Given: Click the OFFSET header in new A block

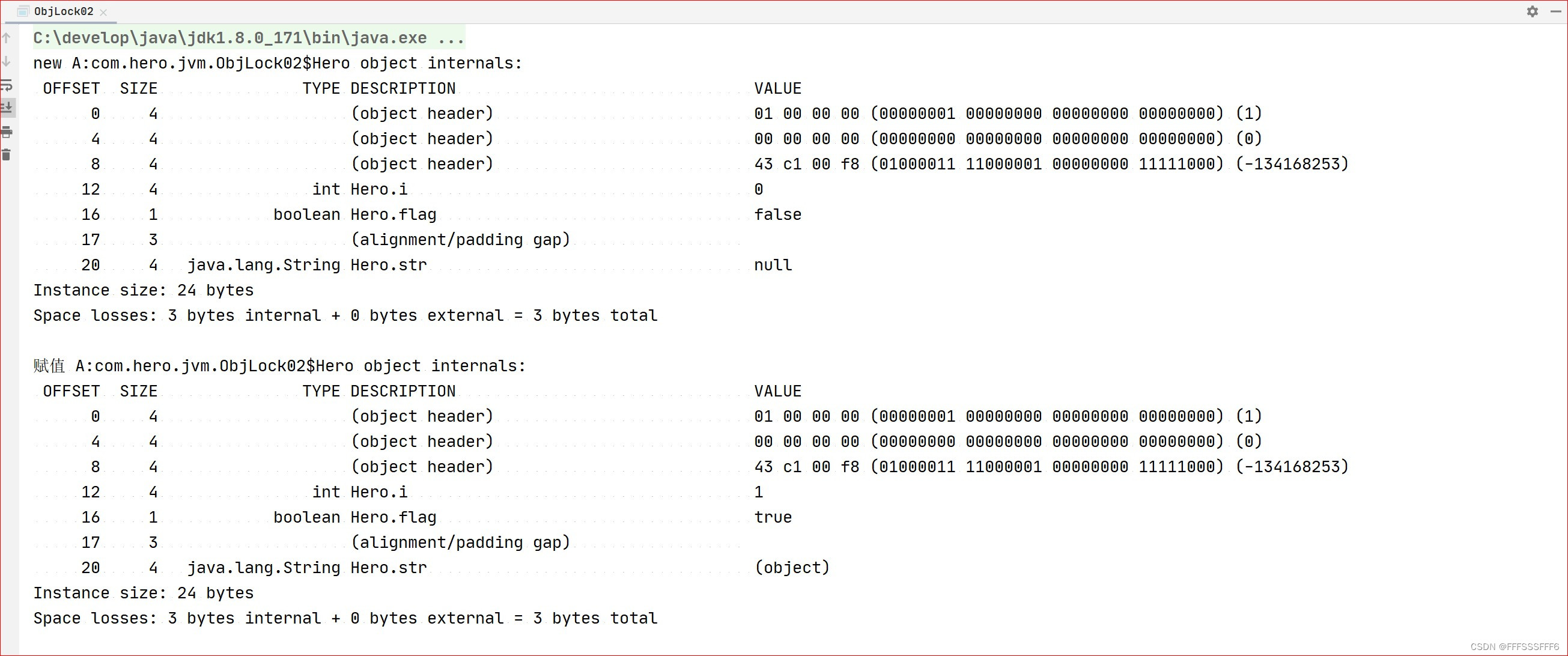Looking at the screenshot, I should [x=71, y=89].
